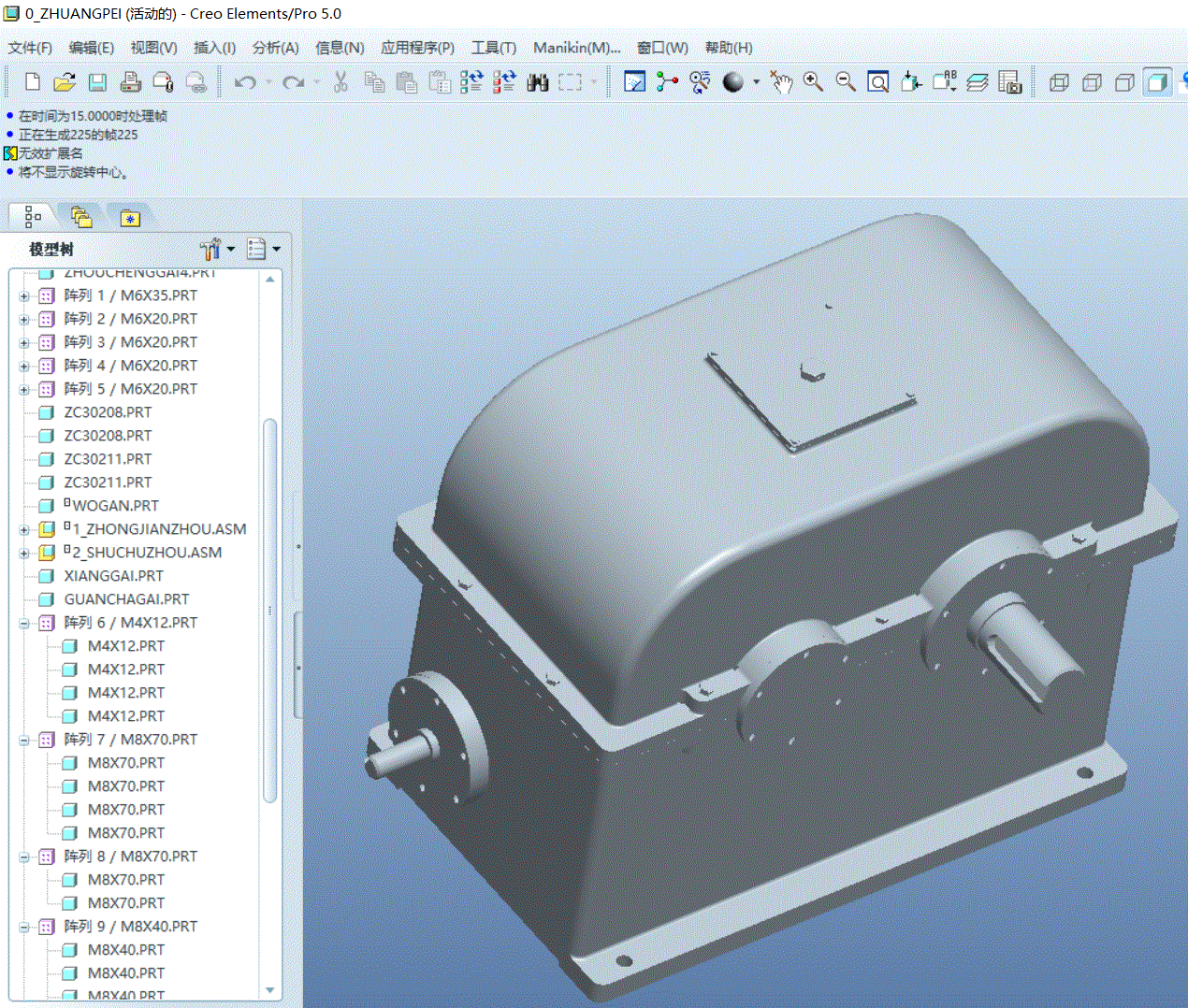
Task: Click the Print icon in toolbar
Action: coord(130,82)
